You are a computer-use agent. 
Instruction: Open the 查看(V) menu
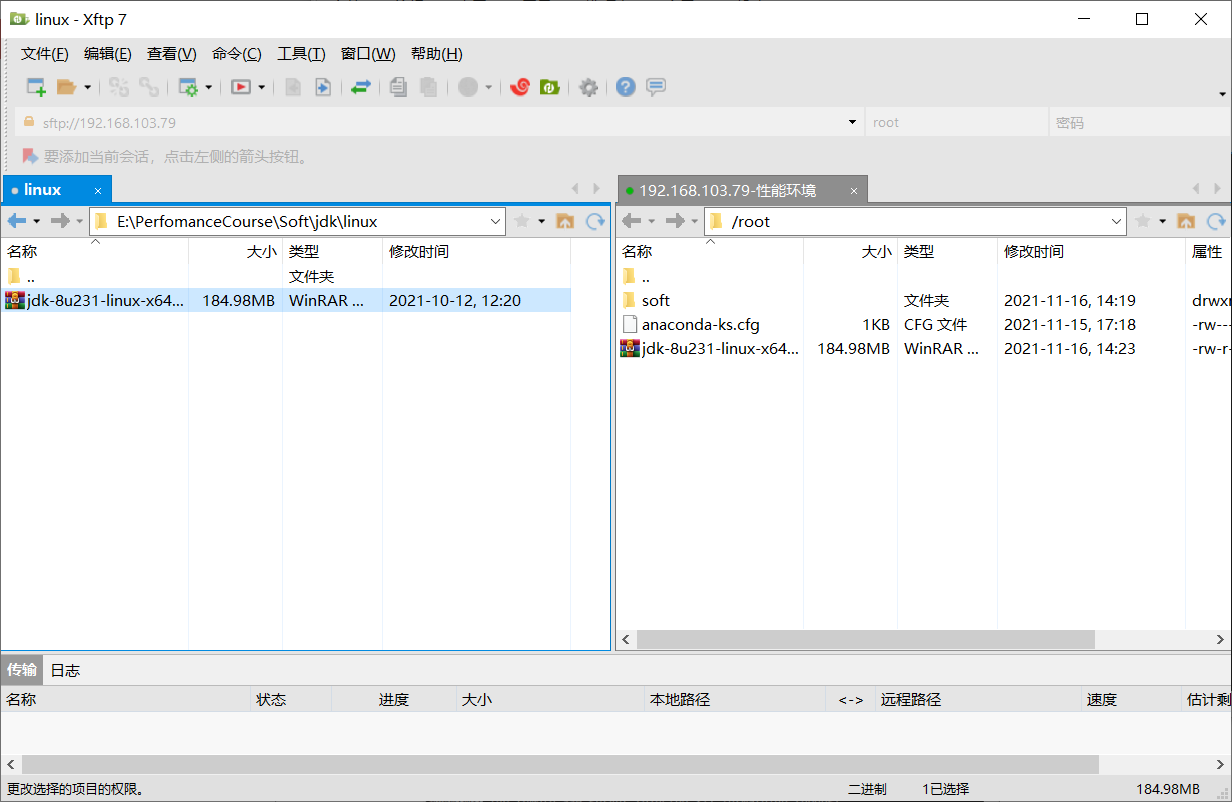172,54
